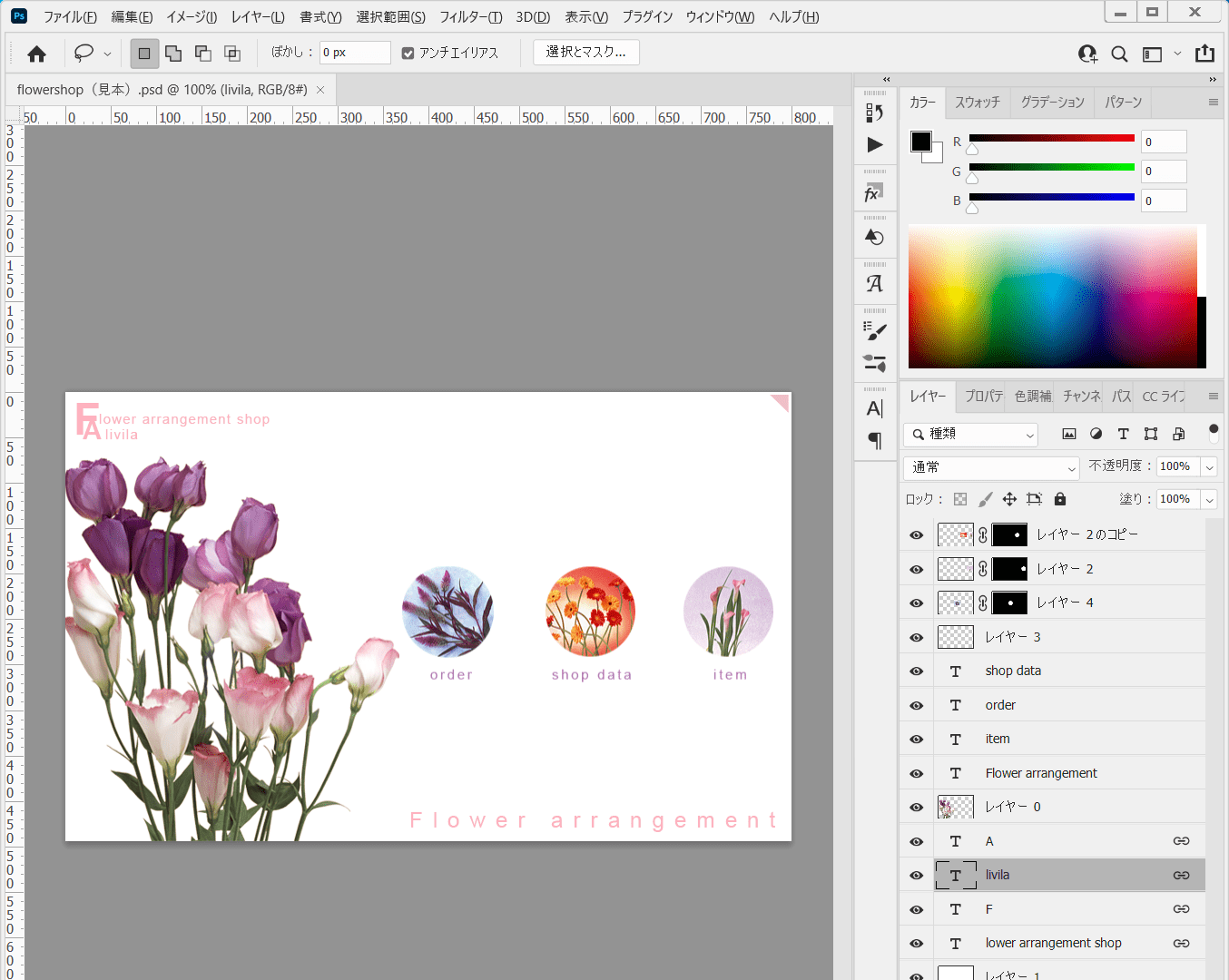The width and height of the screenshot is (1229, 980).
Task: Choose the add to selection mode icon
Action: pos(173,54)
